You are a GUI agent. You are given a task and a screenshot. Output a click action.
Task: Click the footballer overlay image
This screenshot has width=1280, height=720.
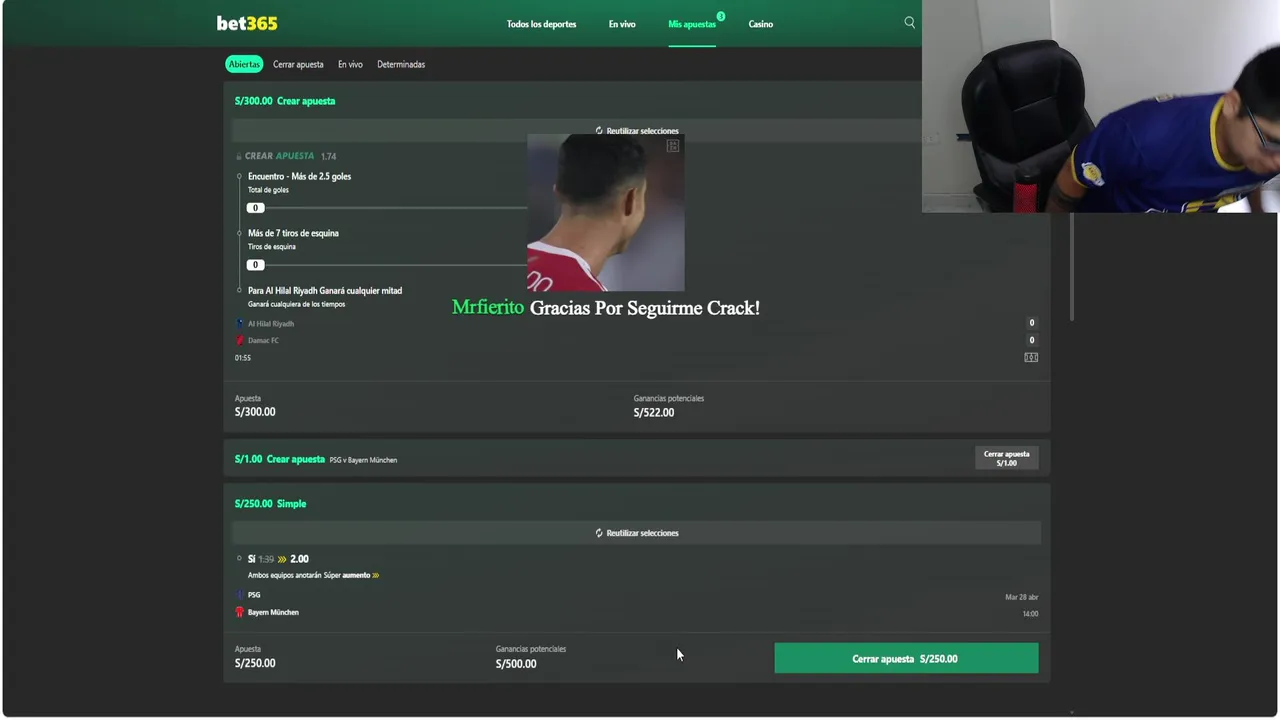[x=606, y=212]
